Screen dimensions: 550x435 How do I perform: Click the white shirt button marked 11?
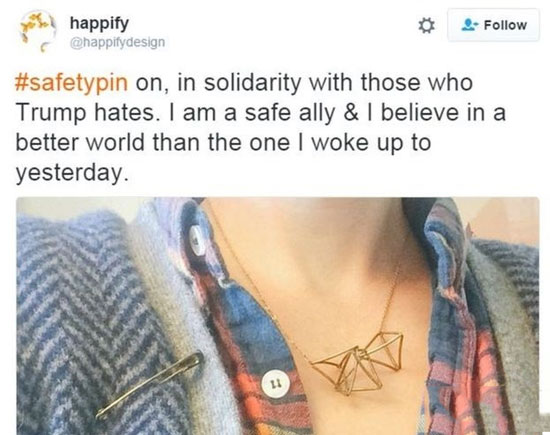(x=276, y=384)
